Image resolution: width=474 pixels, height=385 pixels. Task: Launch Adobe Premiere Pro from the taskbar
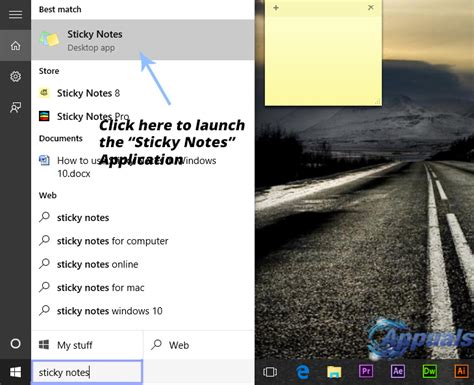click(x=366, y=371)
